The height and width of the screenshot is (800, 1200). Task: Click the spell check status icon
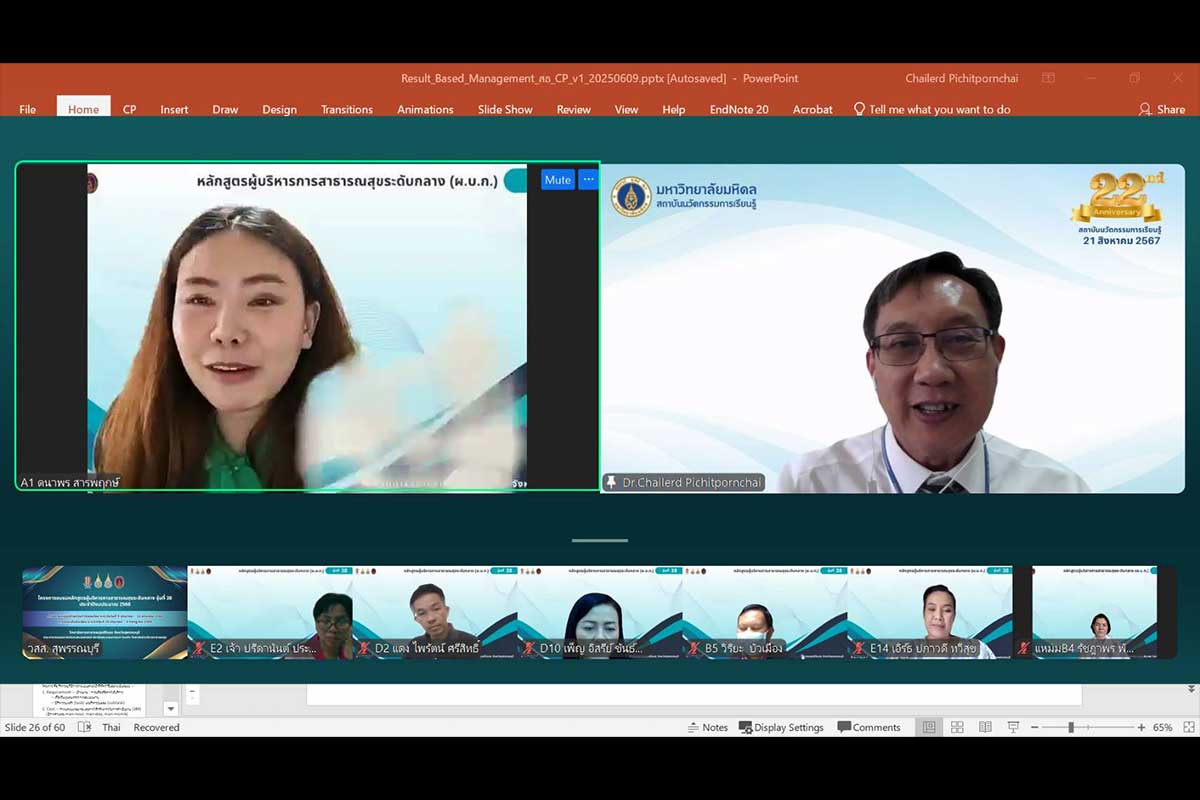point(85,727)
